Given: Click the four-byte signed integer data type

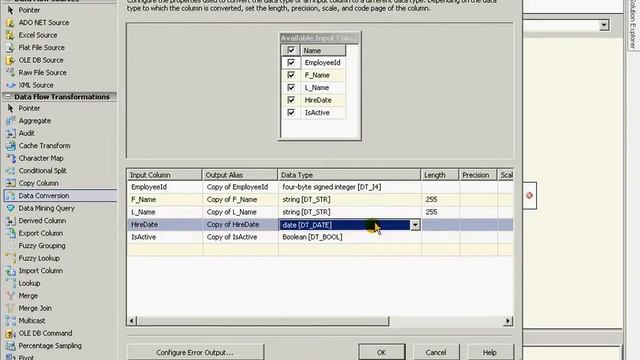Looking at the screenshot, I should click(349, 187).
